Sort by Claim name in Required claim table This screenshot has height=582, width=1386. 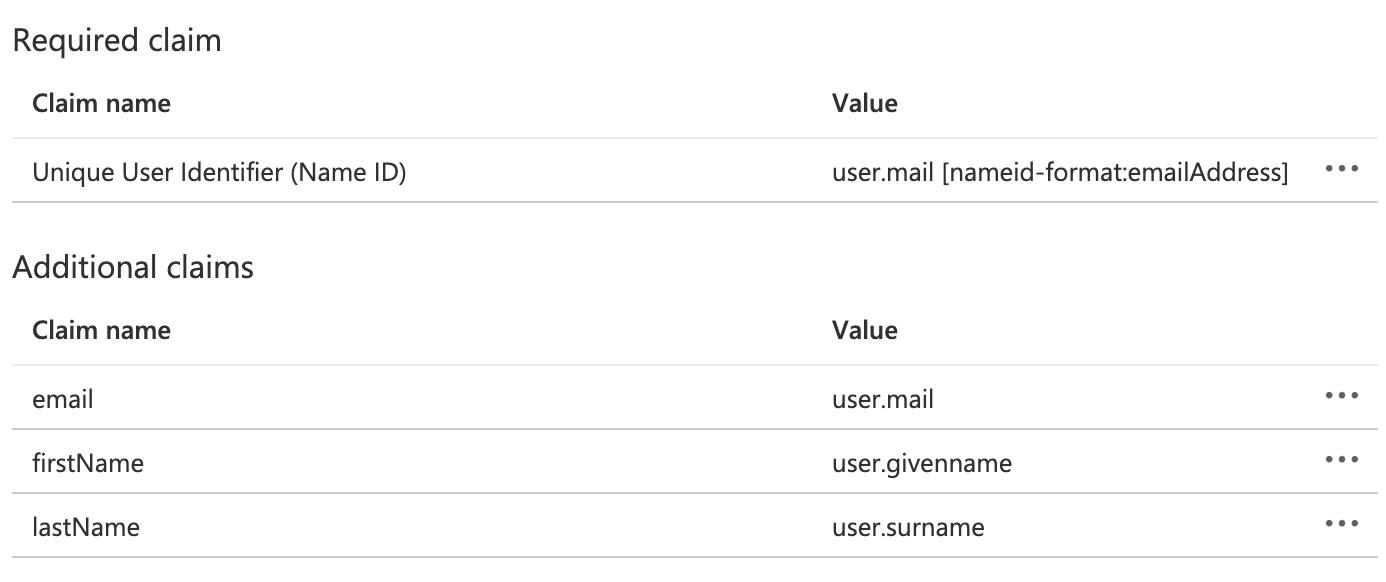pyautogui.click(x=101, y=103)
